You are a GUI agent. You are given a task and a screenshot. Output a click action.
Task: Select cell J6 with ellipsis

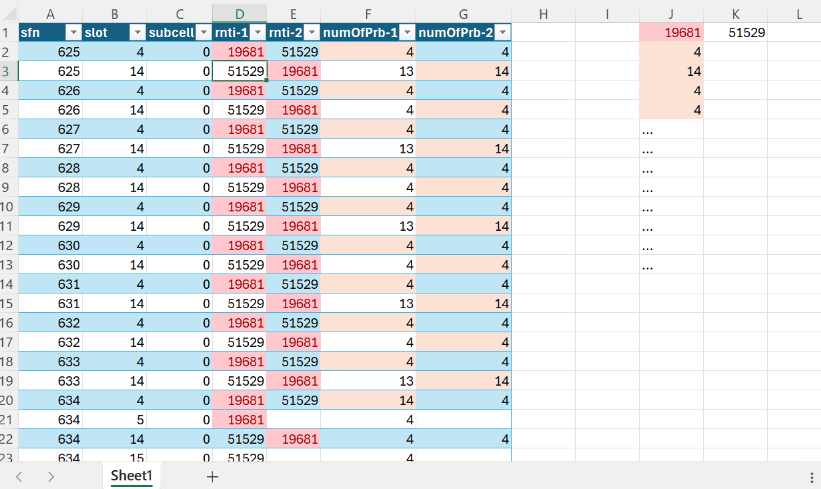(x=671, y=129)
